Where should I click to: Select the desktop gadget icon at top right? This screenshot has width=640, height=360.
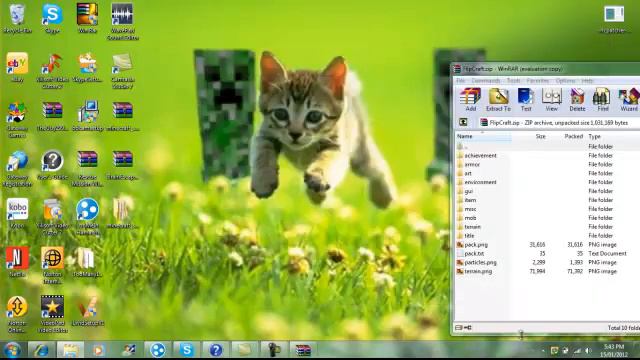(614, 18)
